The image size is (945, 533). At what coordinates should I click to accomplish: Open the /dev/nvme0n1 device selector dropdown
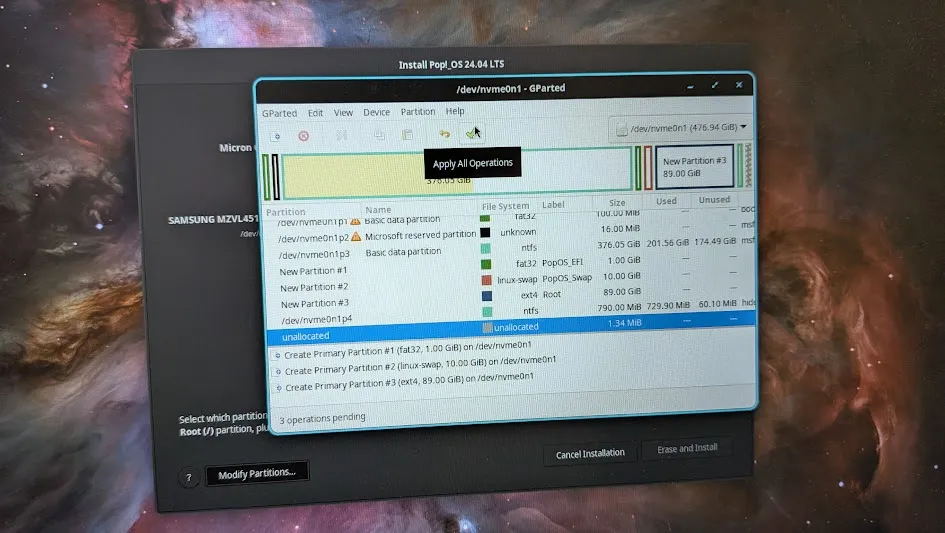pos(682,128)
